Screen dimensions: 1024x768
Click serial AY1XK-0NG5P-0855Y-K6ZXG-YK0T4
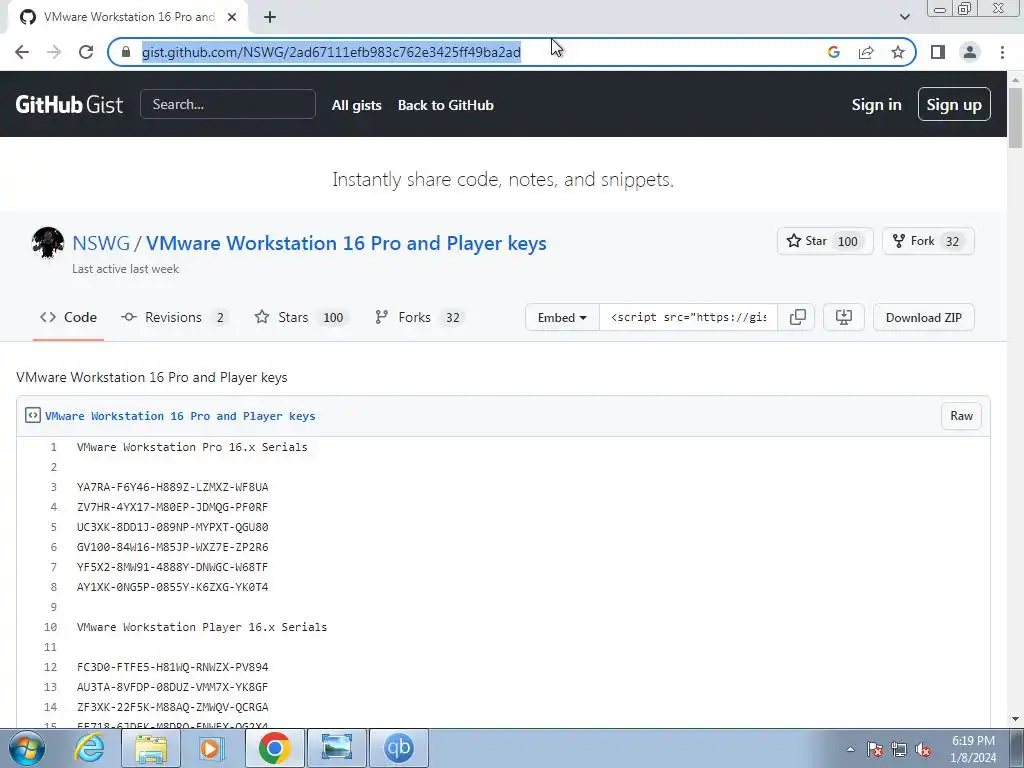172,587
